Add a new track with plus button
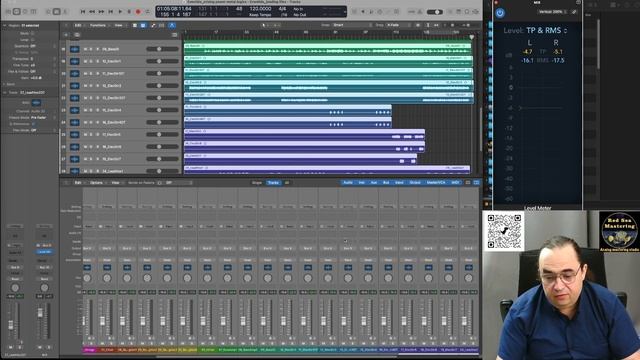640x360 pixels. point(66,35)
